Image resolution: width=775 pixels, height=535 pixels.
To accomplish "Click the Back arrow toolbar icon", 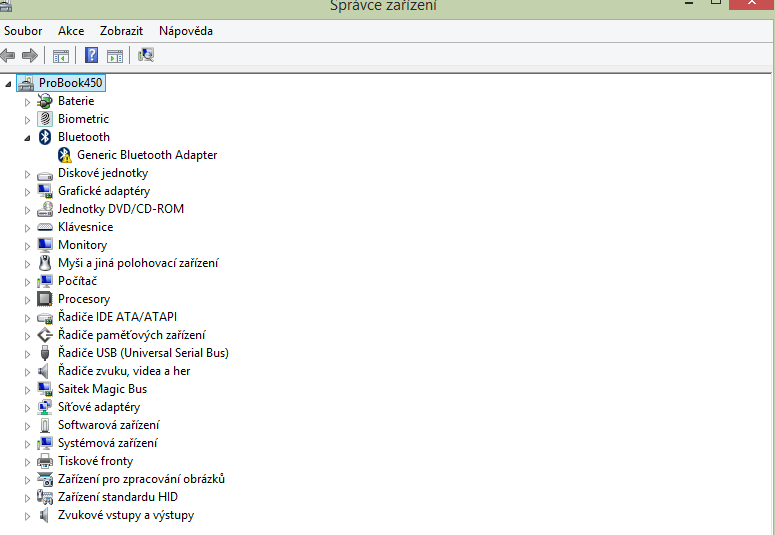I will click(x=7, y=55).
